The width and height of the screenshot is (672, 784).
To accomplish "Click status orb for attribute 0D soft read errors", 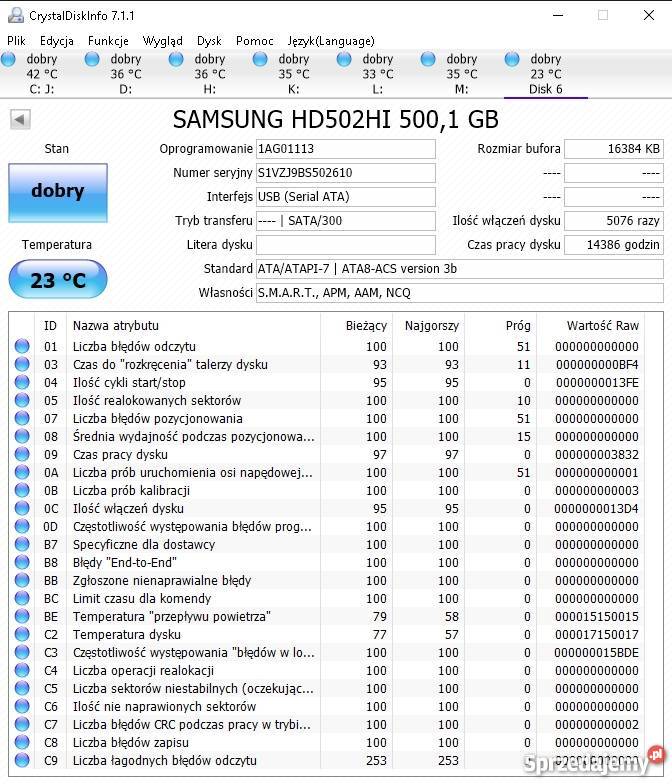I will 22,526.
